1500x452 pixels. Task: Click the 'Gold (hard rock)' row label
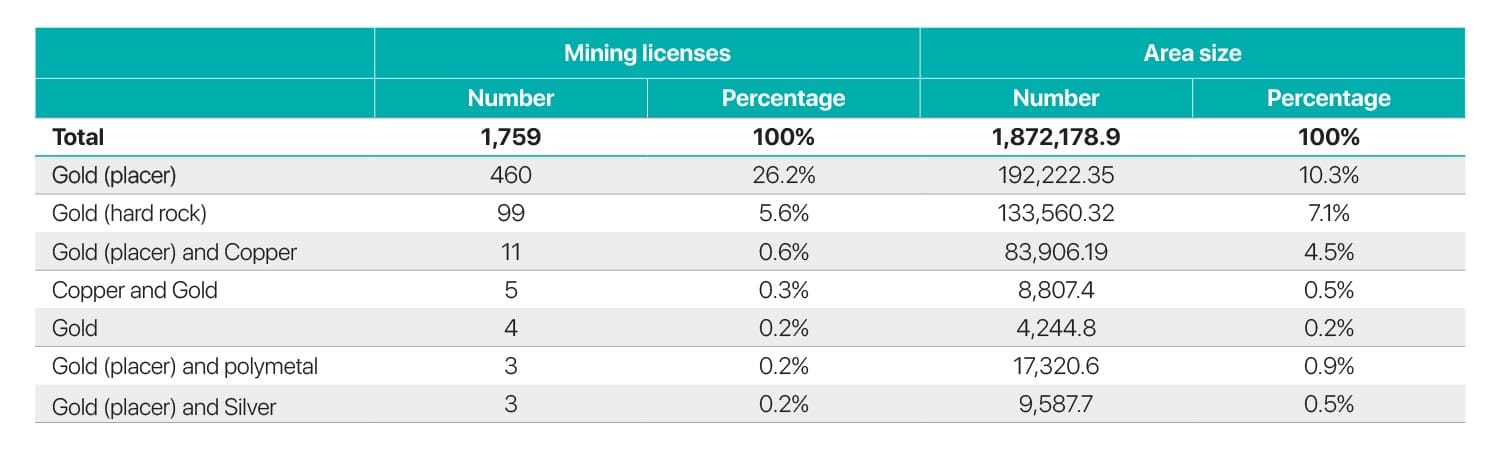point(129,213)
